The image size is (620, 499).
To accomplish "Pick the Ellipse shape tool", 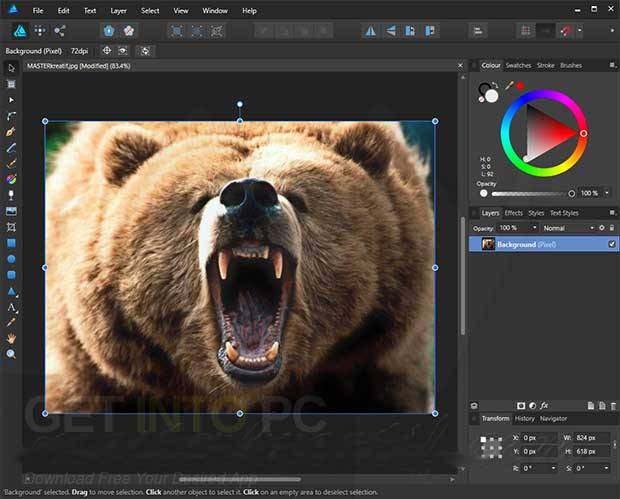I will click(x=11, y=259).
